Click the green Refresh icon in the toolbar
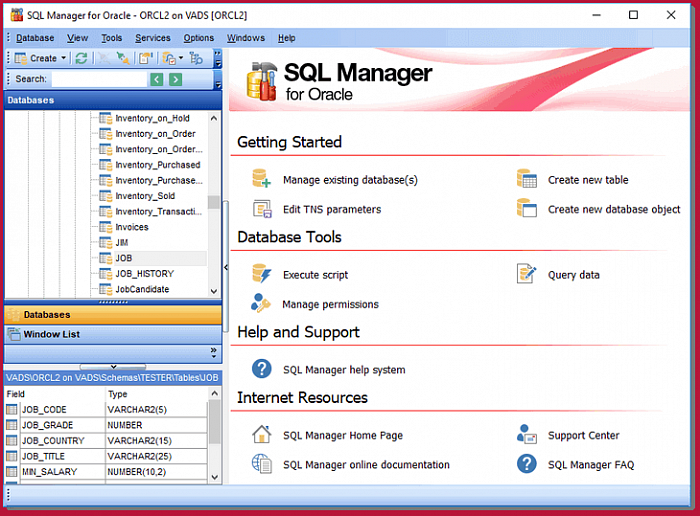700x516 pixels. click(81, 58)
